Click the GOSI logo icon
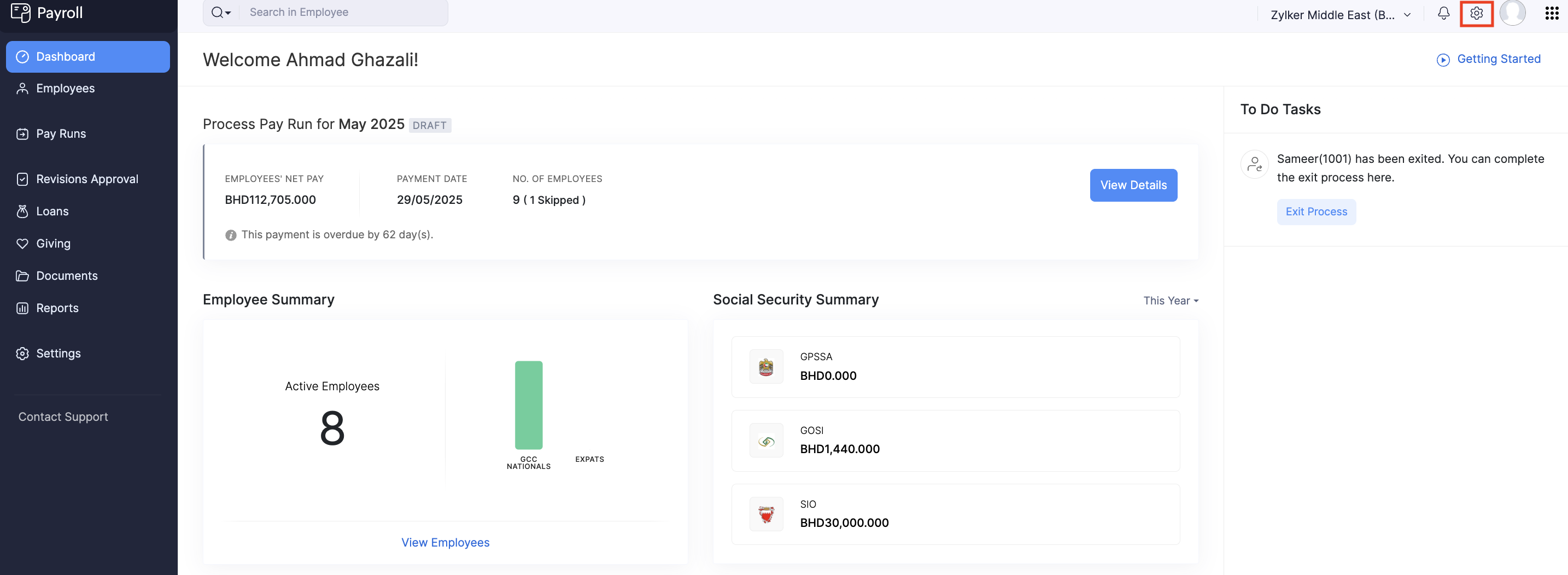The height and width of the screenshot is (575, 1568). [766, 441]
